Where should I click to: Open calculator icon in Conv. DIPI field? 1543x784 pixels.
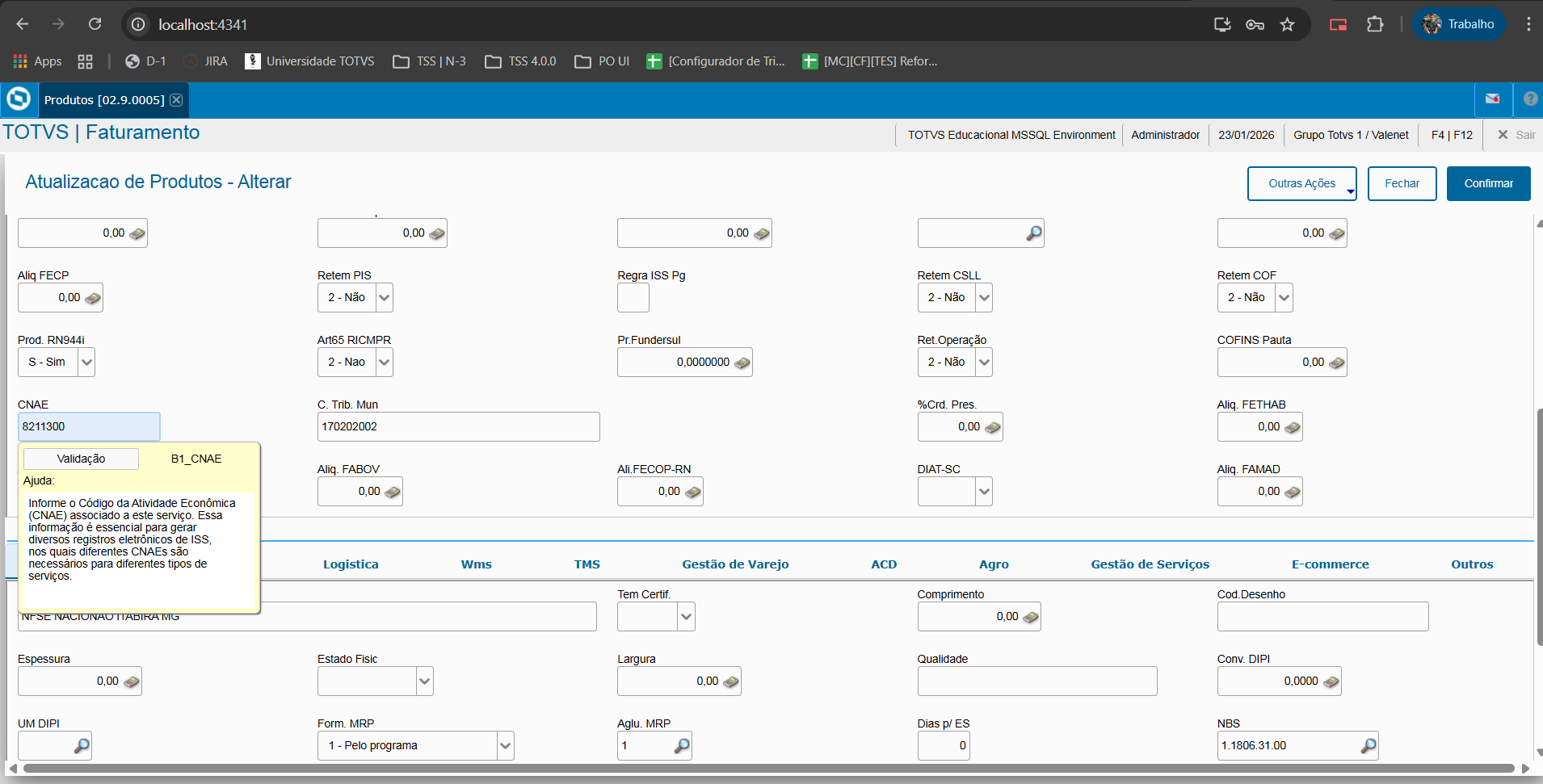(x=1331, y=681)
